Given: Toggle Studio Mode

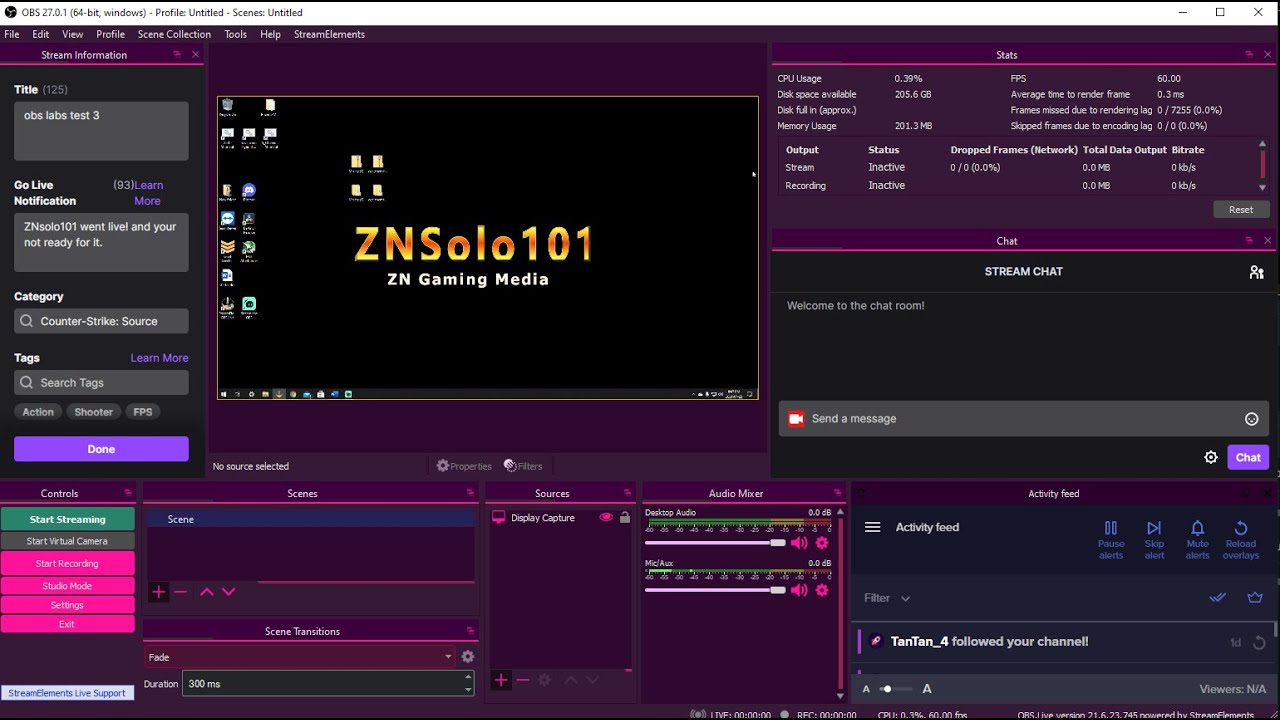Looking at the screenshot, I should tap(67, 586).
